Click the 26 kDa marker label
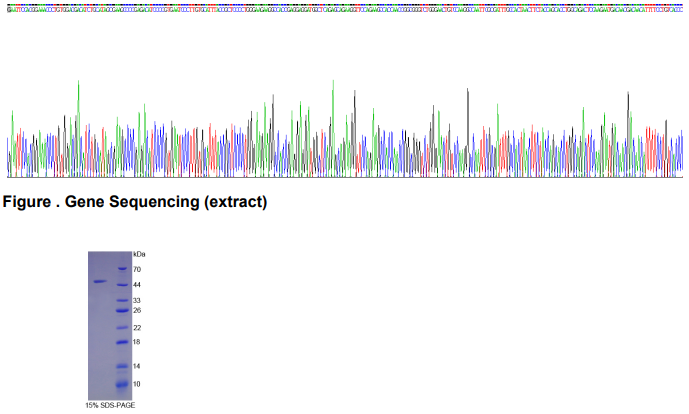The height and width of the screenshot is (414, 689). tap(137, 311)
